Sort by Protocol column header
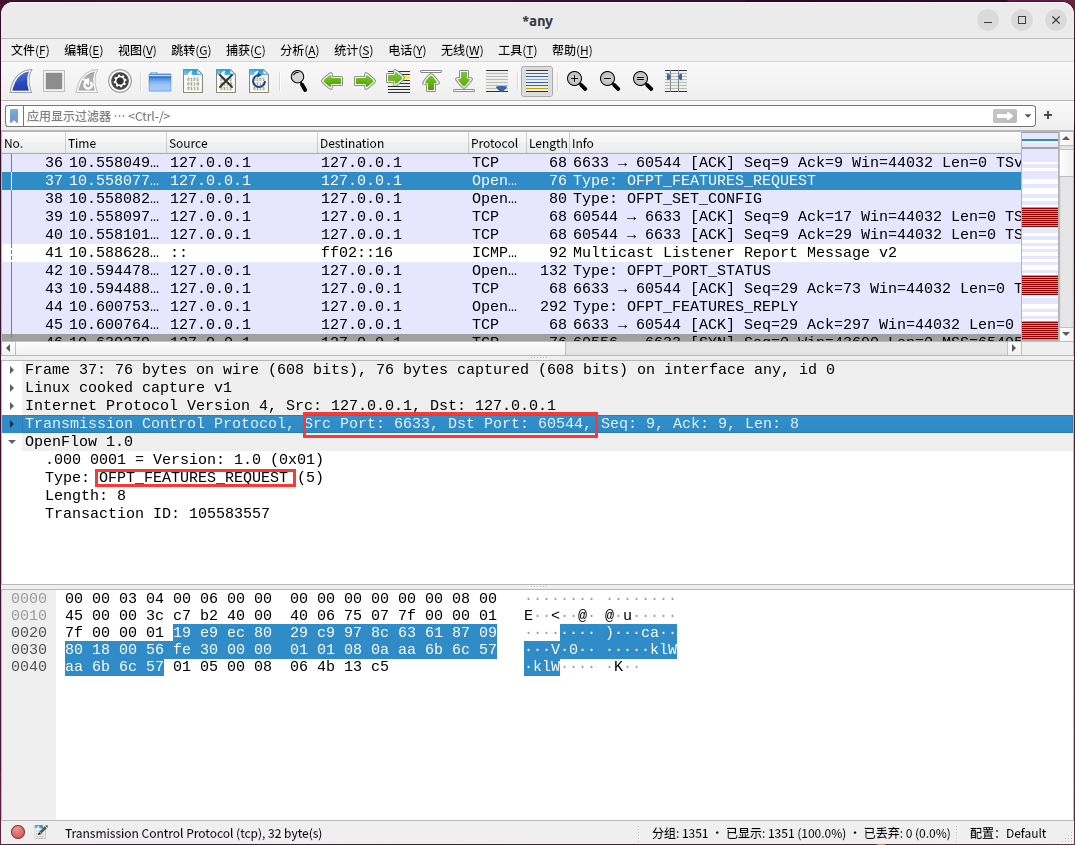 [497, 143]
